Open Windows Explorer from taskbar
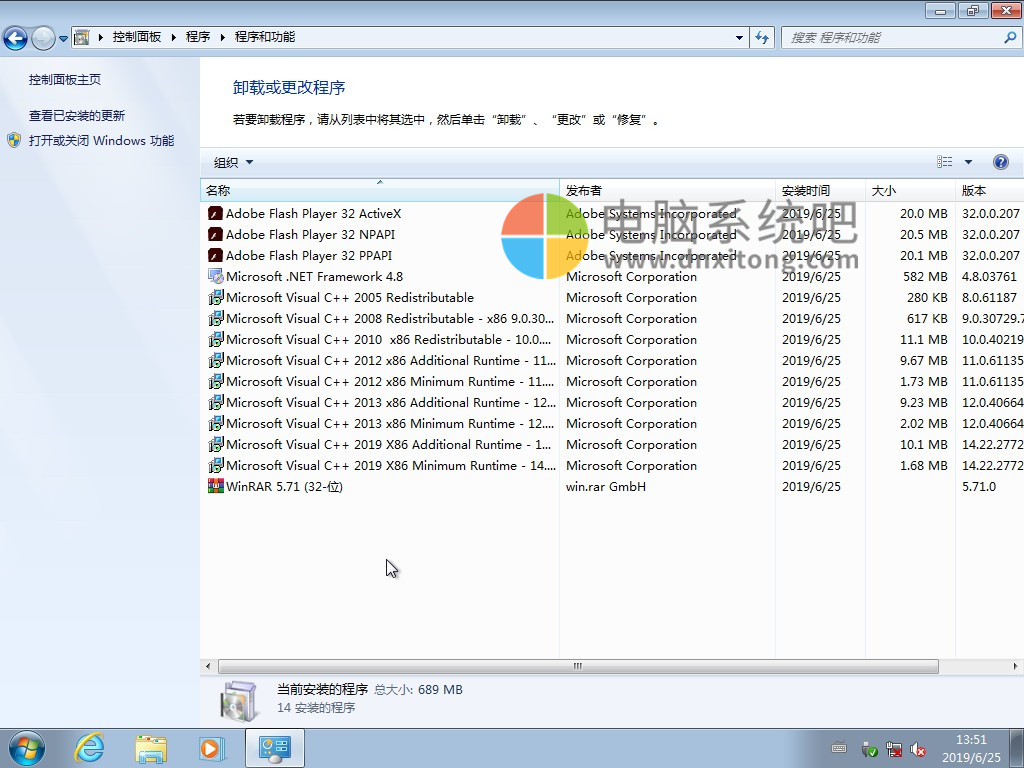 [x=151, y=749]
